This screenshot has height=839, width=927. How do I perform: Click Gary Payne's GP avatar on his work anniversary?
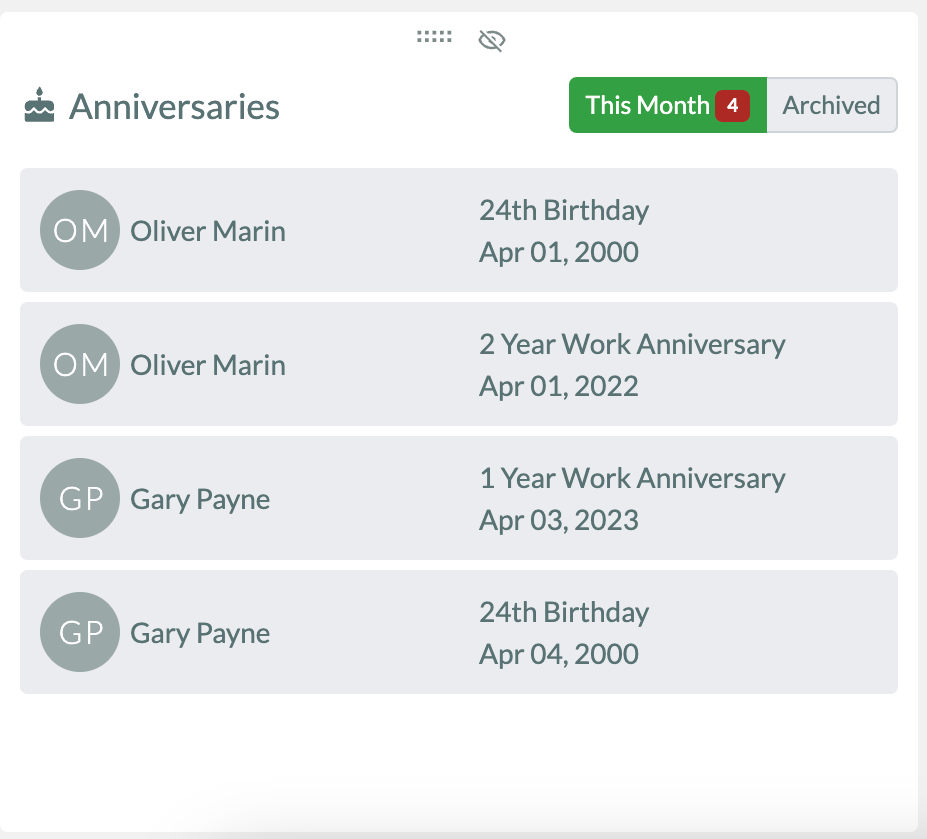click(80, 498)
